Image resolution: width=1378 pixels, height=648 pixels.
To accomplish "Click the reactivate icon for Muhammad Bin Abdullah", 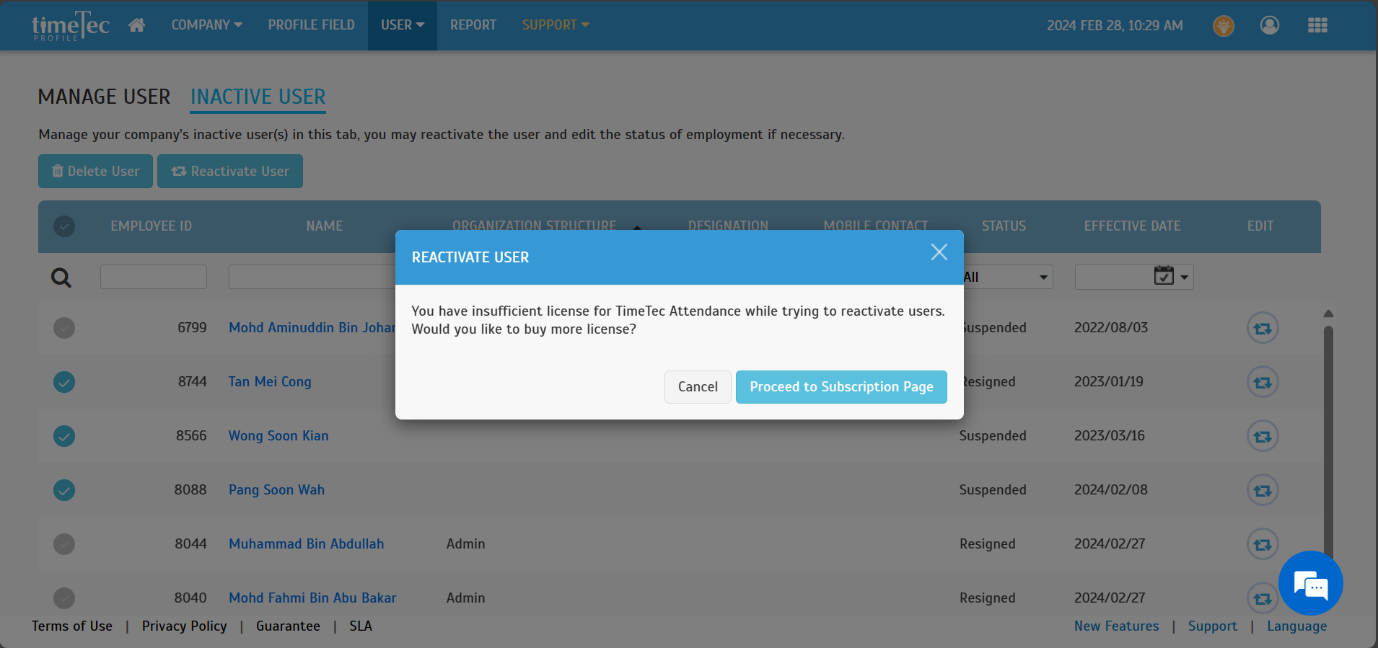I will pyautogui.click(x=1262, y=544).
